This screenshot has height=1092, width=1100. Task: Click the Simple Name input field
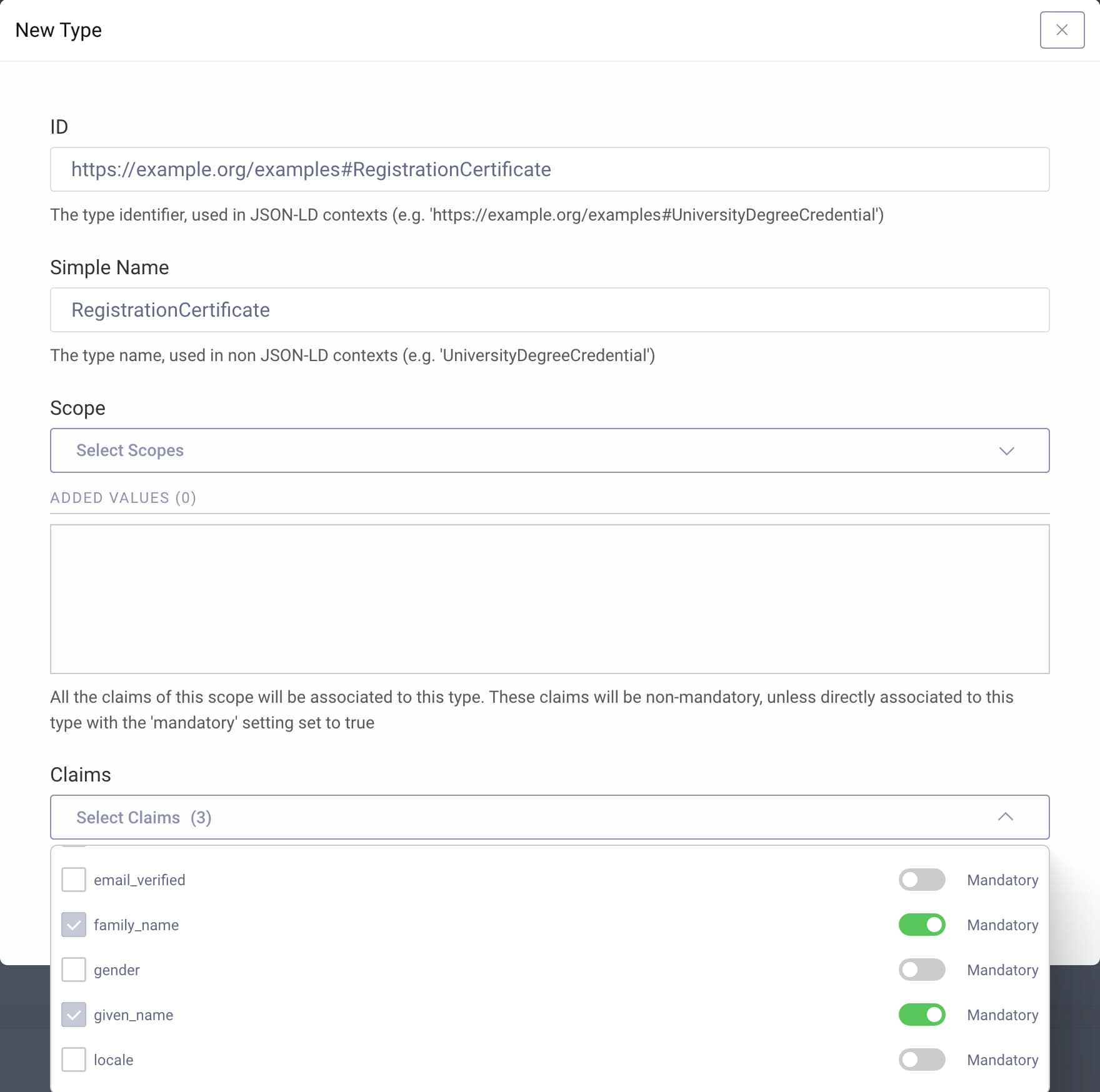[549, 309]
